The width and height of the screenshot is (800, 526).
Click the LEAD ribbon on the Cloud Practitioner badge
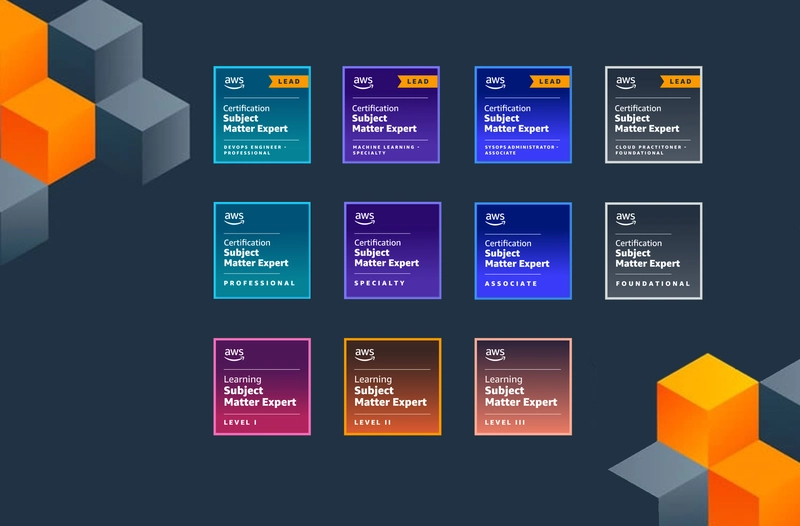(678, 82)
